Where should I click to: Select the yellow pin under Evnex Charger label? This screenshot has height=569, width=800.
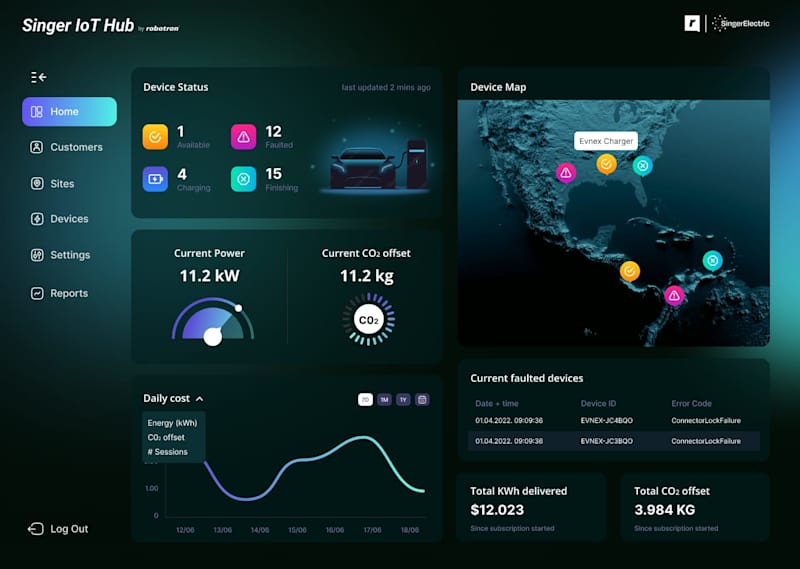(x=606, y=165)
